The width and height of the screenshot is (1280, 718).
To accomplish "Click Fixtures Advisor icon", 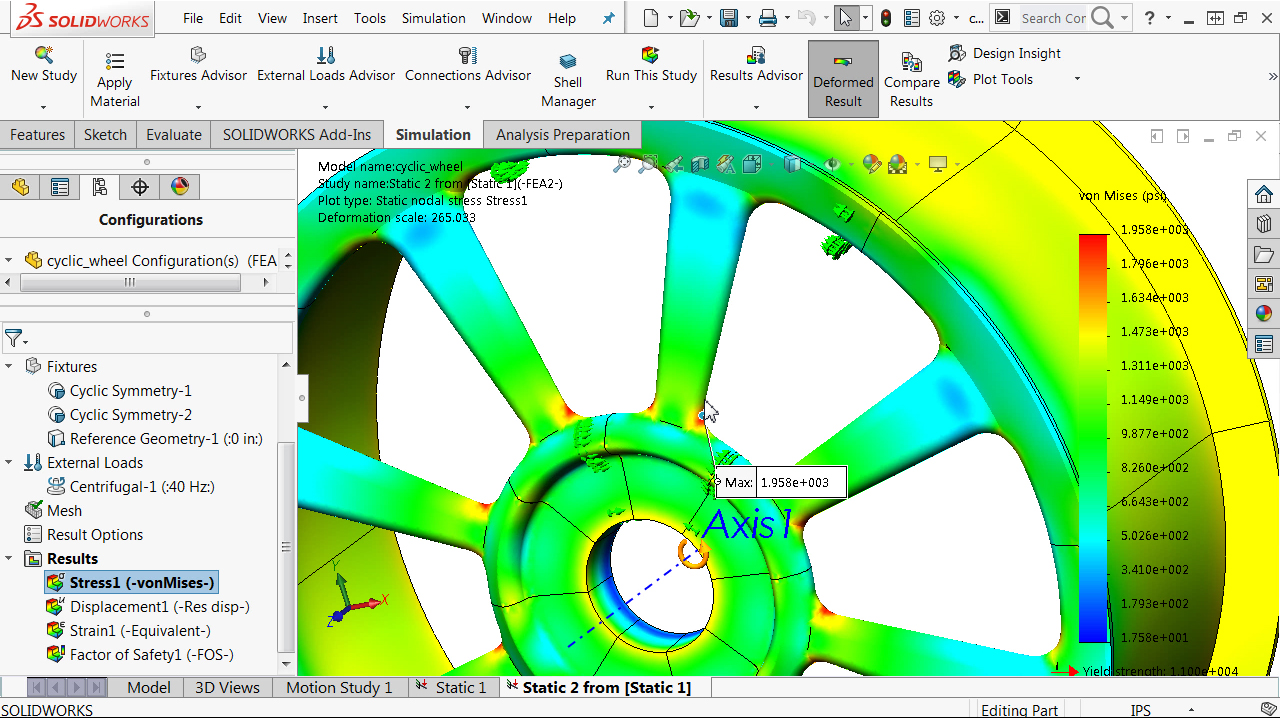I will [x=198, y=55].
